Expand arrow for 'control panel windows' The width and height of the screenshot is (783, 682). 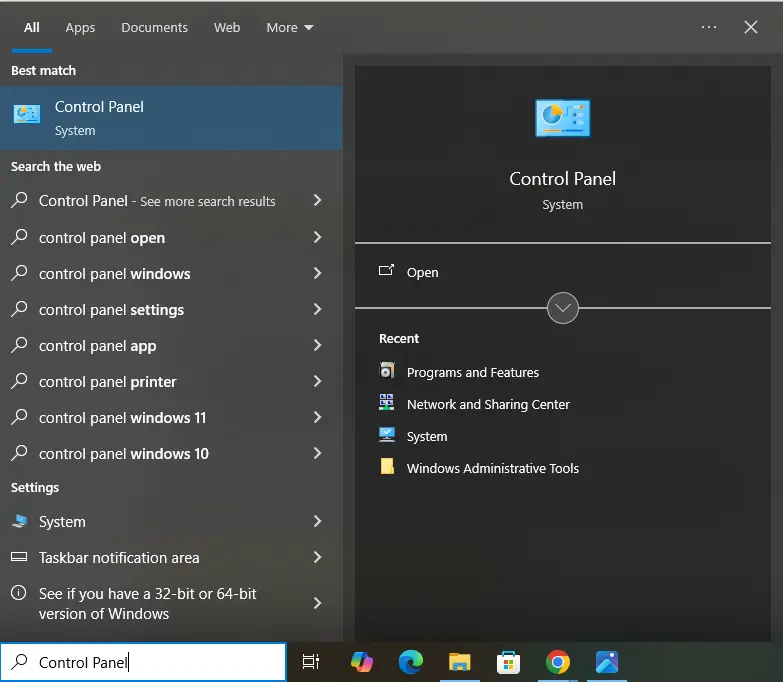(x=317, y=273)
